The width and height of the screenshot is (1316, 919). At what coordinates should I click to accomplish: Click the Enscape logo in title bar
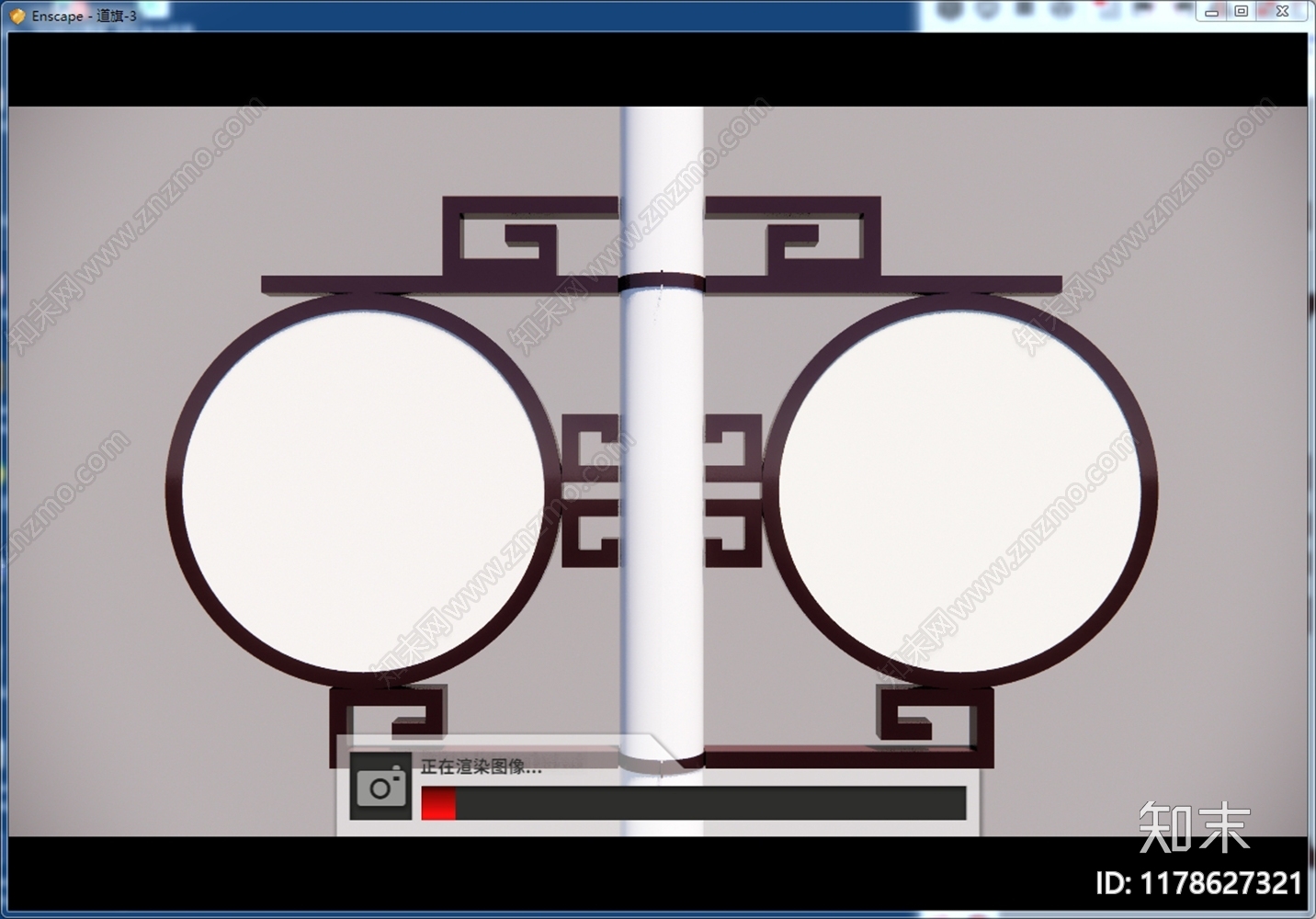pos(17,16)
